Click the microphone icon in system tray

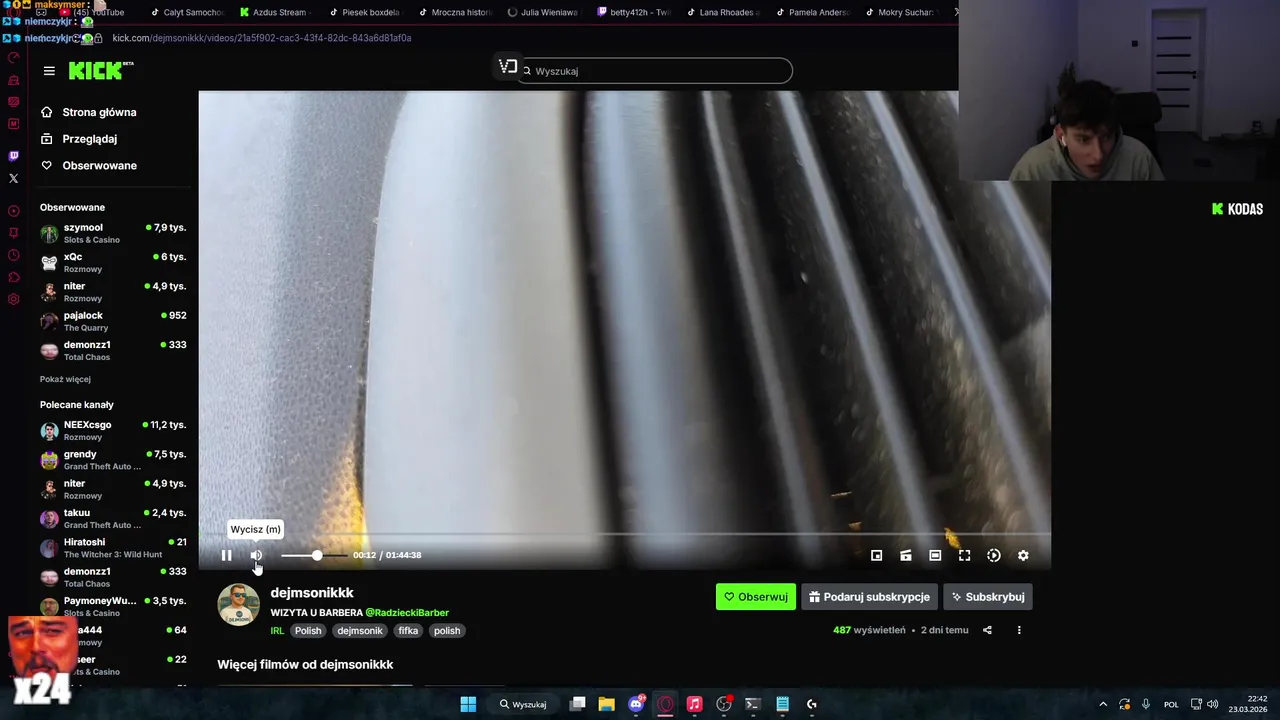1146,704
